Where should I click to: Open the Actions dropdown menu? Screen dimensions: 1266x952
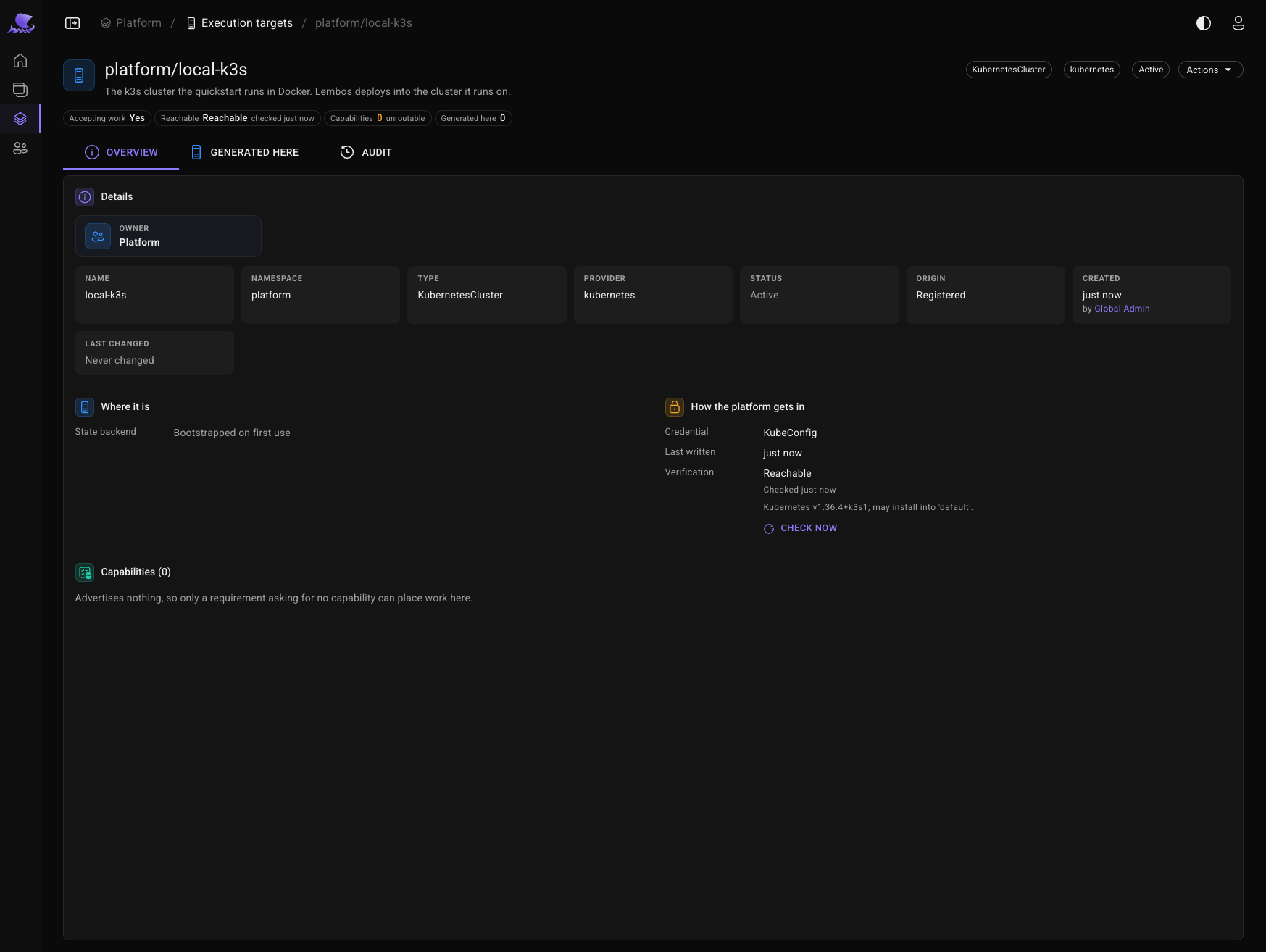1210,70
